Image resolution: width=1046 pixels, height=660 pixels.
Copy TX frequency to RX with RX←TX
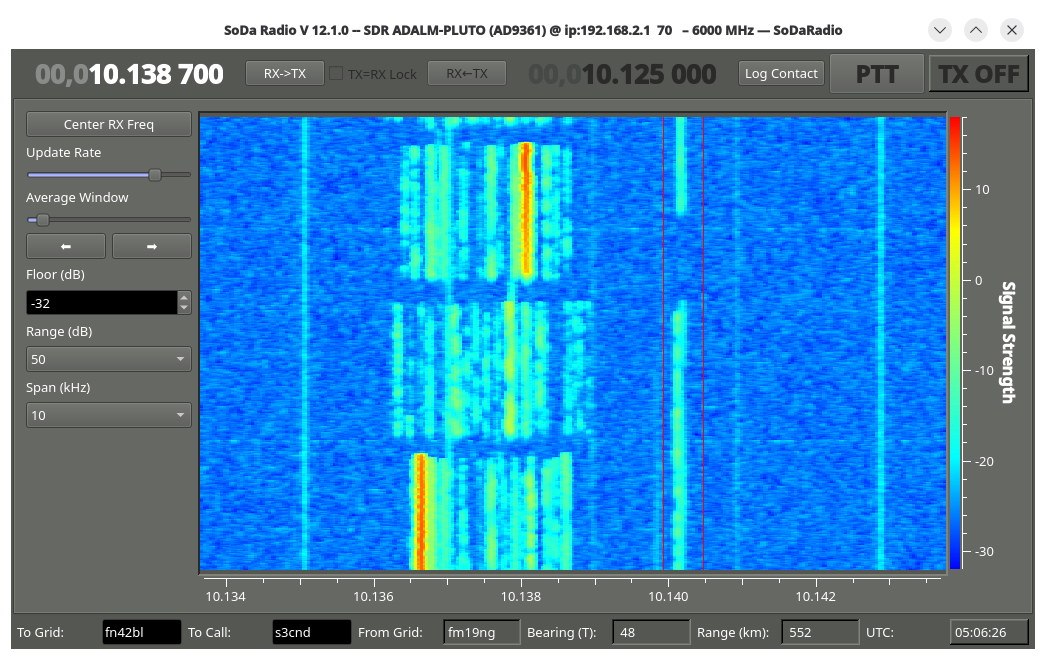[x=467, y=73]
